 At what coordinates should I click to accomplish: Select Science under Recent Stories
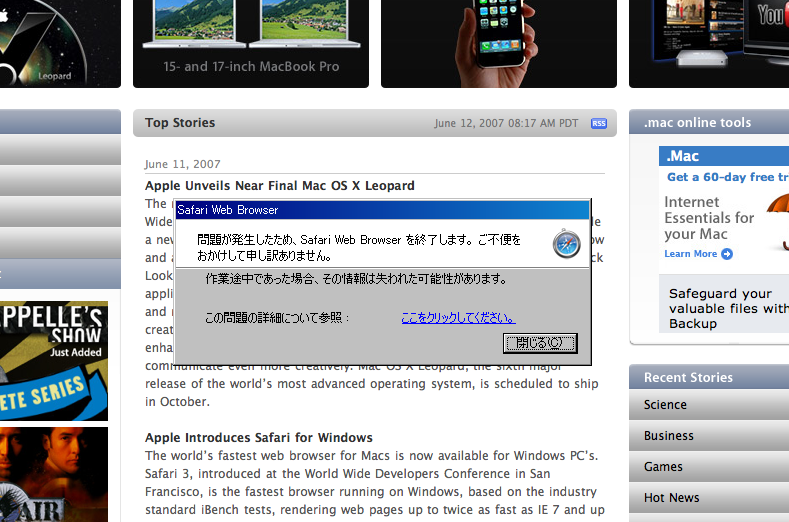[x=709, y=404]
